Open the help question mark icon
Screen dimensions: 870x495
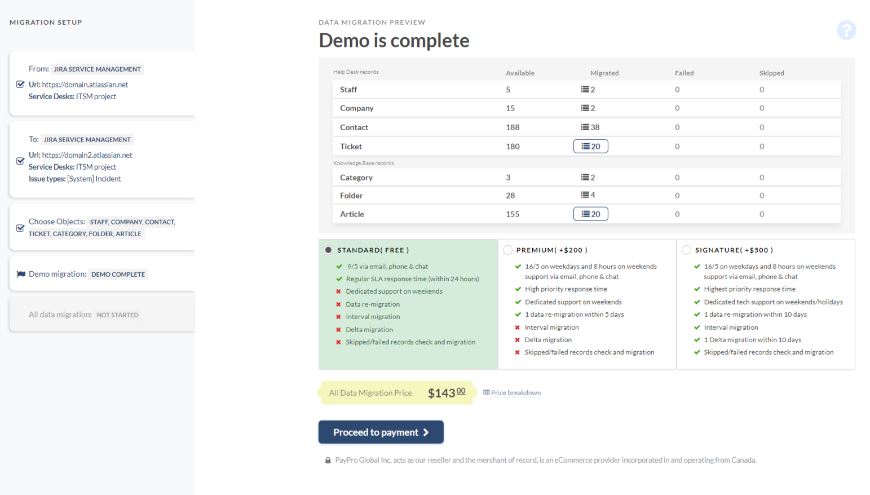pos(846,30)
